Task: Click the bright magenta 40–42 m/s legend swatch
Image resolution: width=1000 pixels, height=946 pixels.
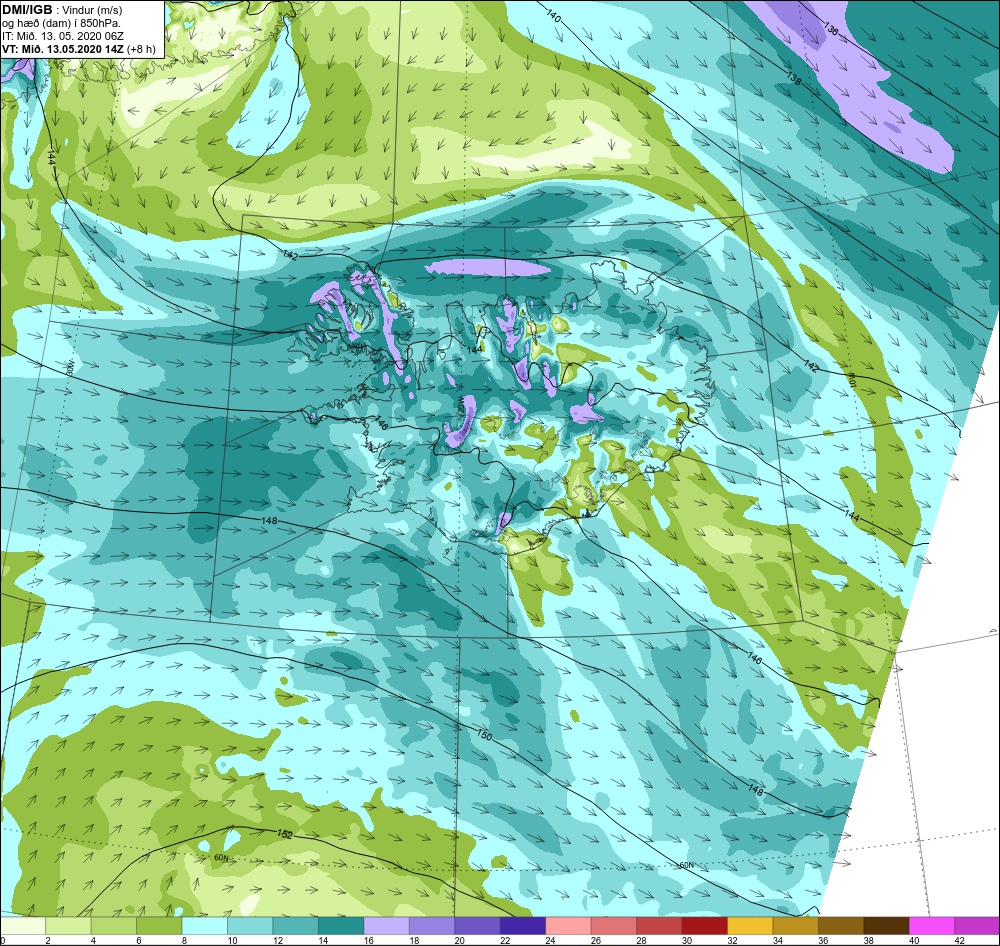Action: [931, 926]
